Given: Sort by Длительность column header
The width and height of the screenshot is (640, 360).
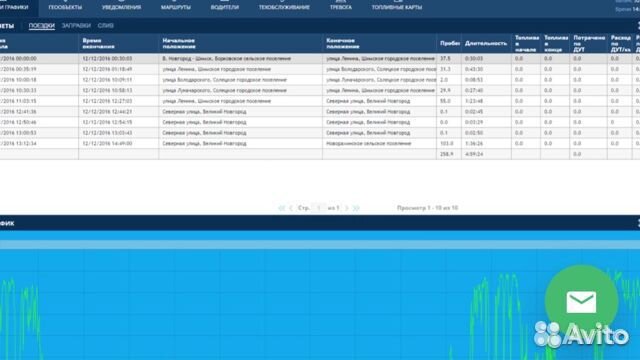Looking at the screenshot, I should (486, 43).
